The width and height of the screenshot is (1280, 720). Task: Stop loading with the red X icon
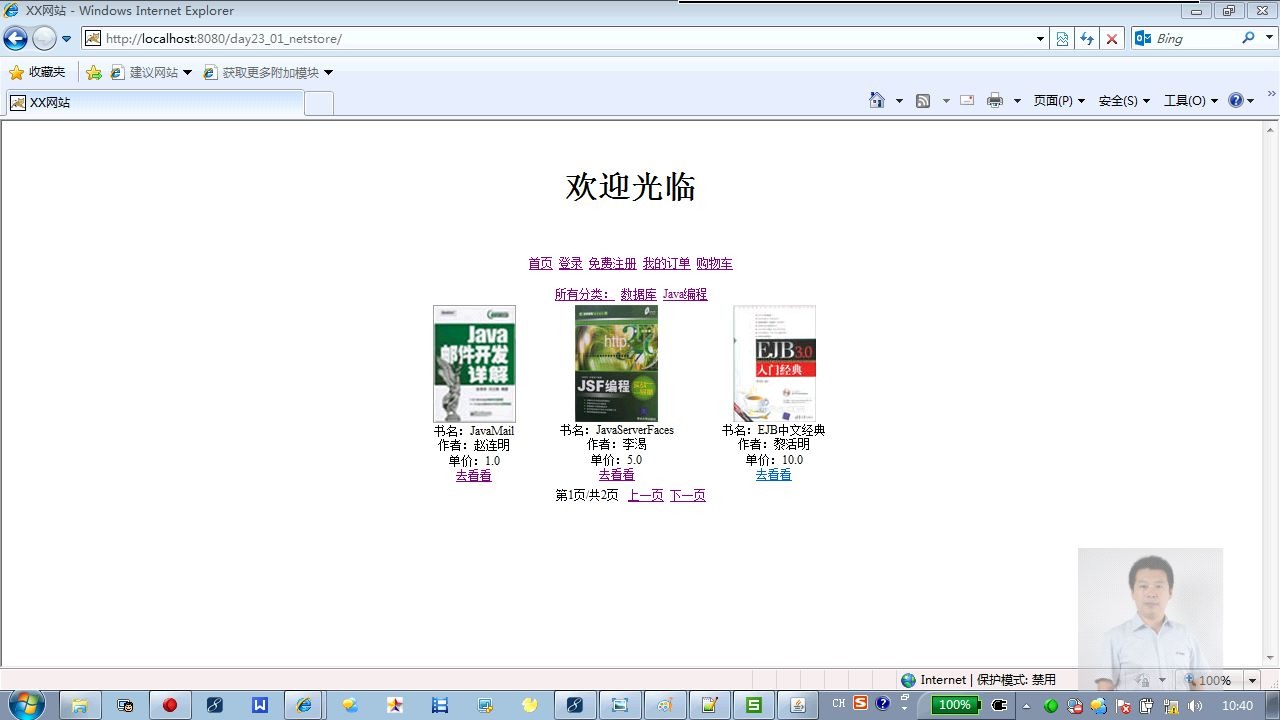1112,39
